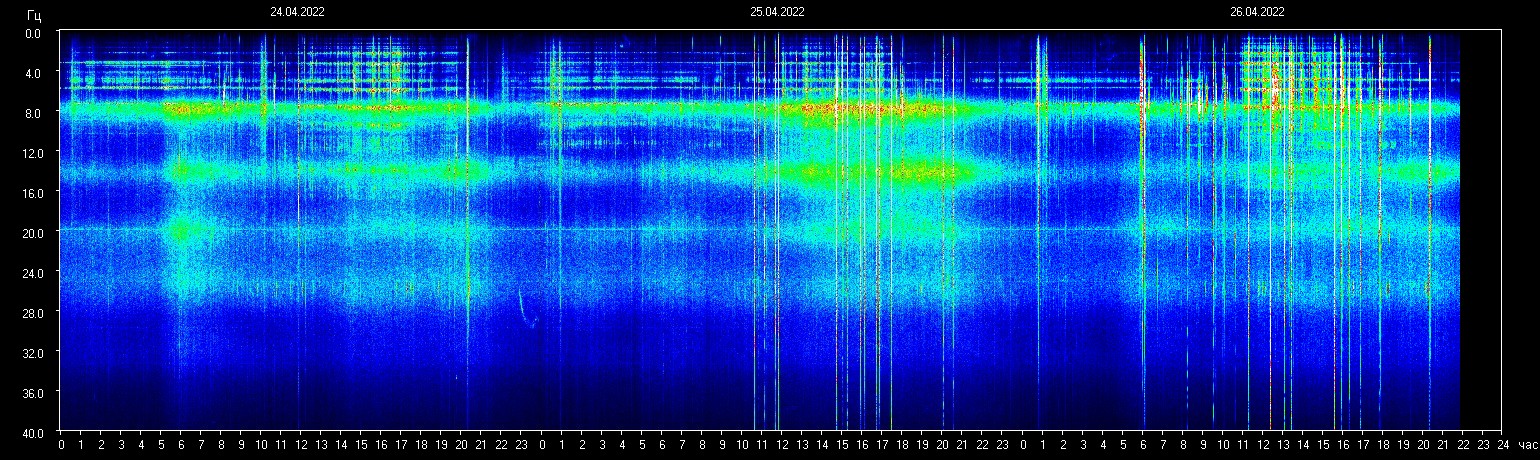Click the 20.0 frequency axis label
This screenshot has width=1540, height=460.
pos(31,233)
